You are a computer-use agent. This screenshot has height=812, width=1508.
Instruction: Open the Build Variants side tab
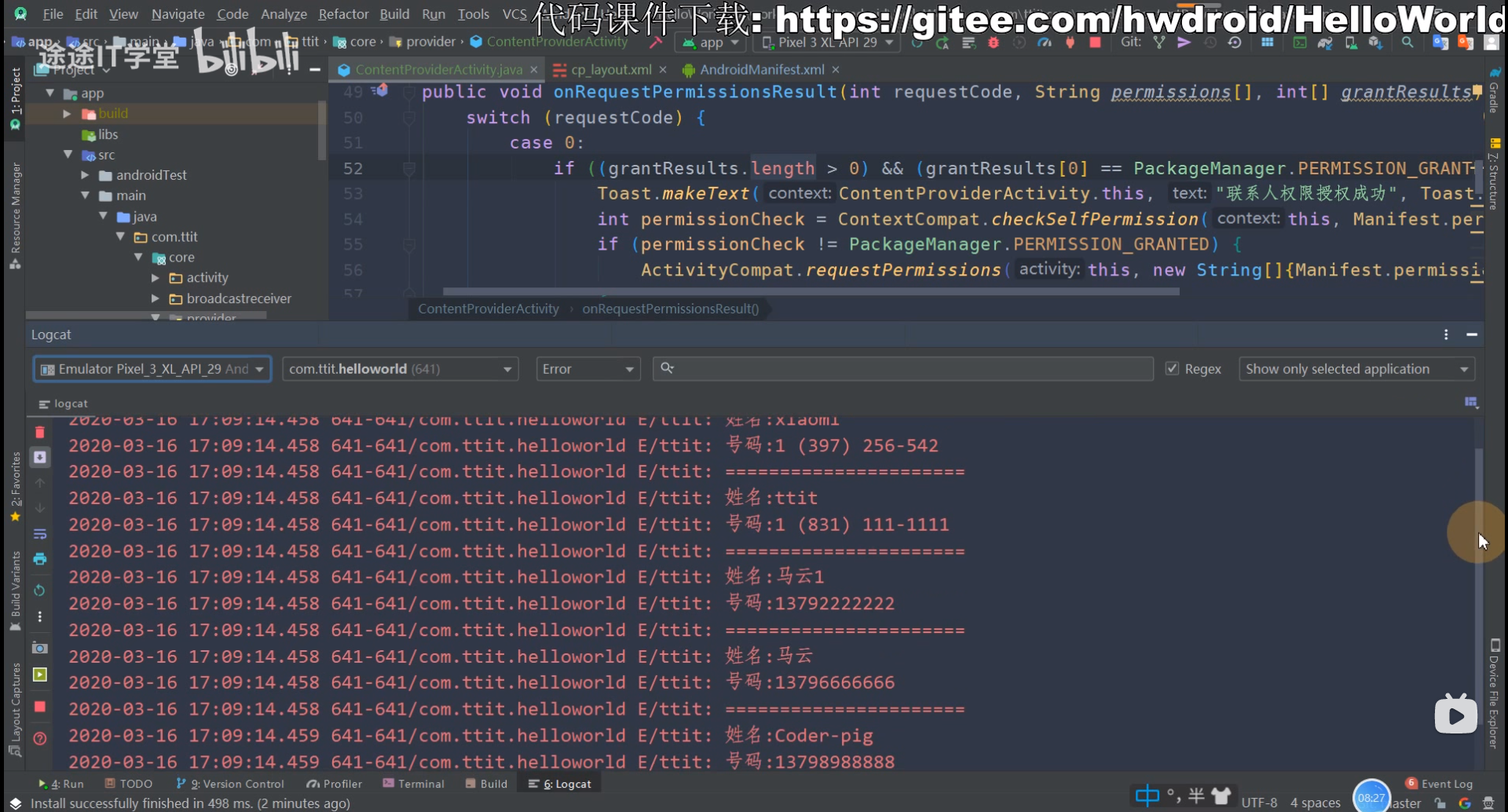pyautogui.click(x=15, y=591)
